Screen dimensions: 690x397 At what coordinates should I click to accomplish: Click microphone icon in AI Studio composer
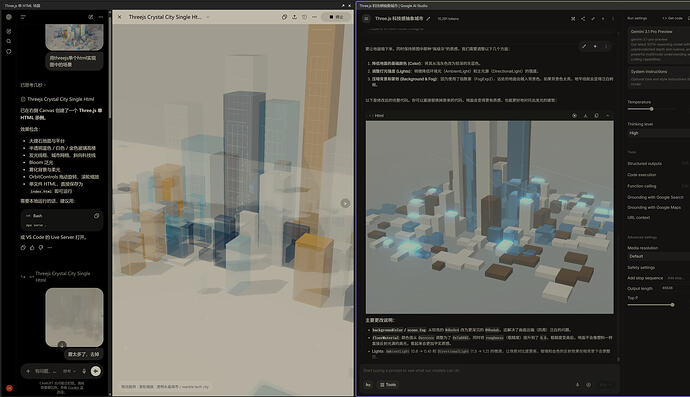[577, 385]
